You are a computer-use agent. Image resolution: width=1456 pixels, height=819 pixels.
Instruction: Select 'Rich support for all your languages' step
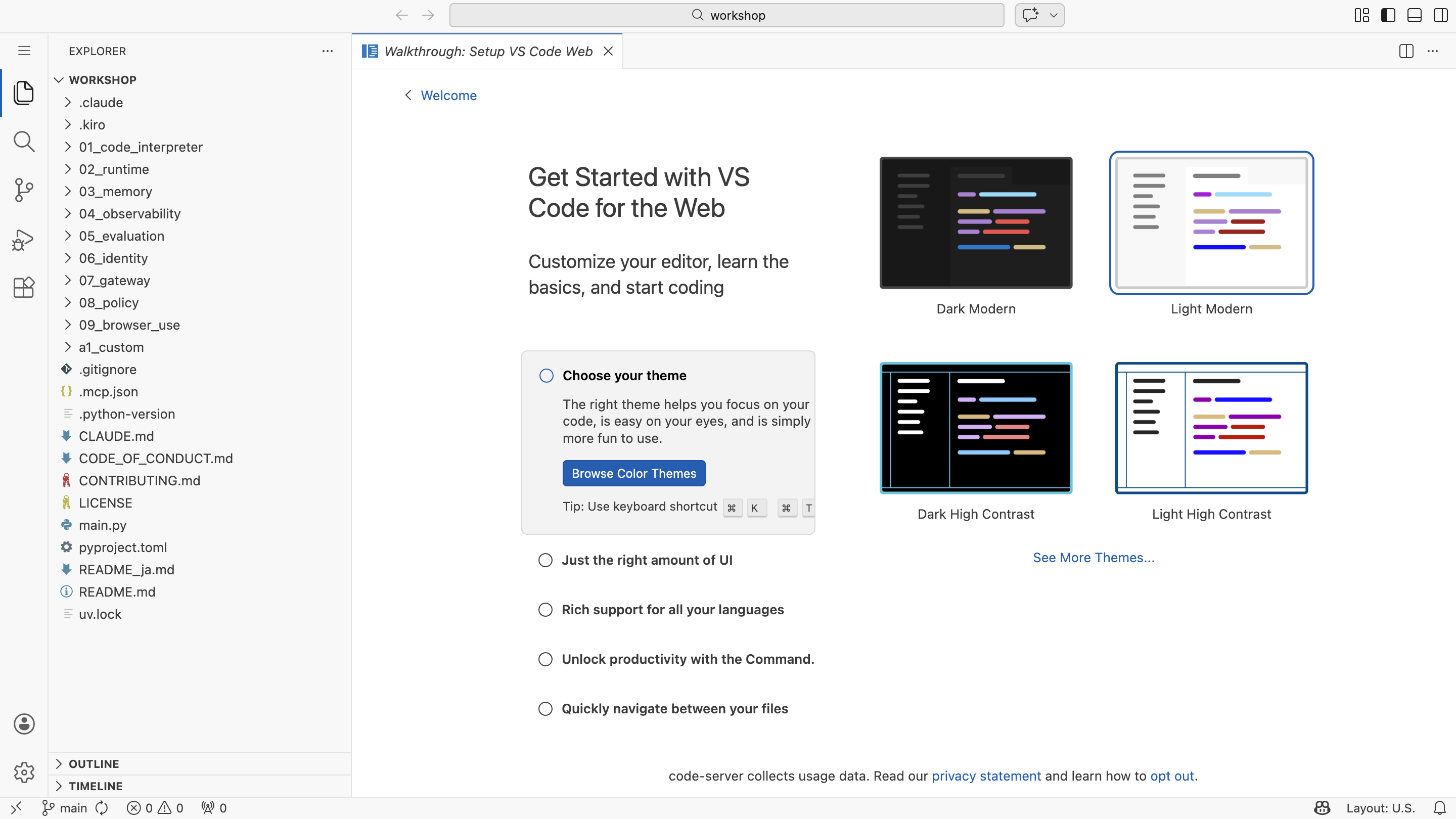pos(672,609)
